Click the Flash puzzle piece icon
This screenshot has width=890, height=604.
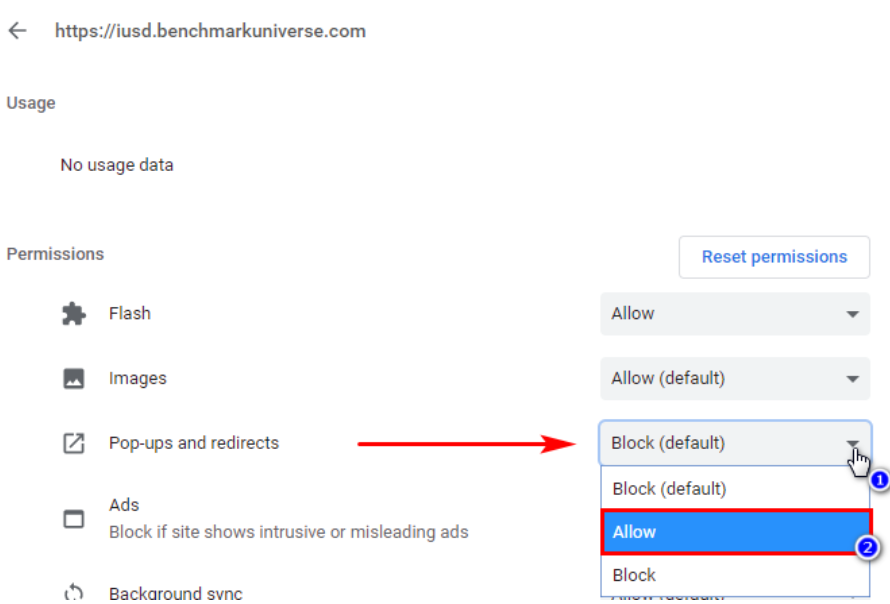74,313
